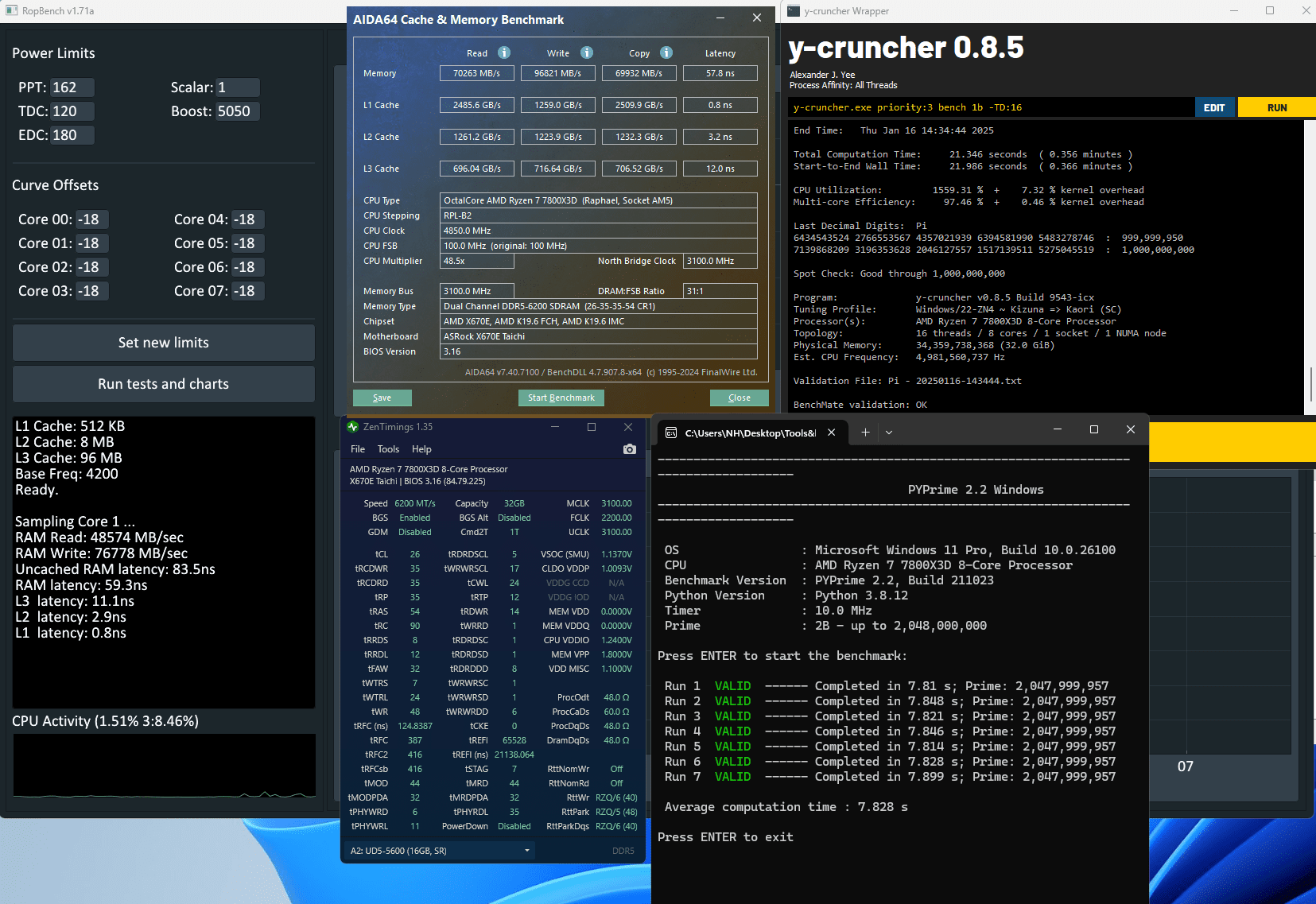The height and width of the screenshot is (904, 1316).
Task: Click PYPrime Average computation time line
Action: pos(786,807)
